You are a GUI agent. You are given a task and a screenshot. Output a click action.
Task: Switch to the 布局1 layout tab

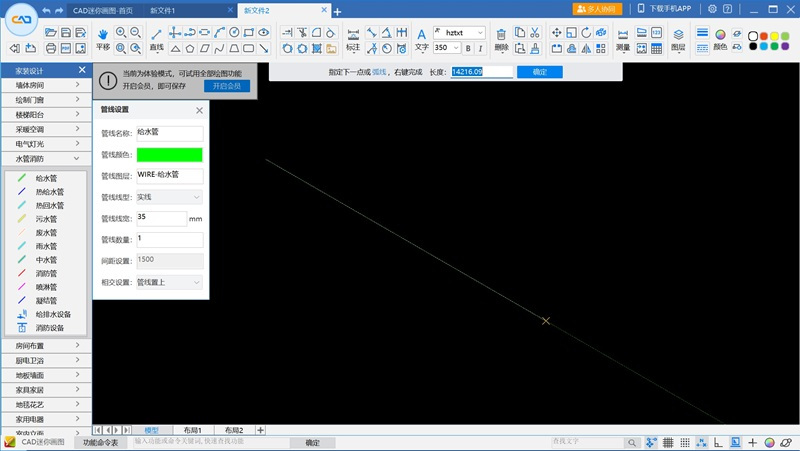[x=192, y=430]
